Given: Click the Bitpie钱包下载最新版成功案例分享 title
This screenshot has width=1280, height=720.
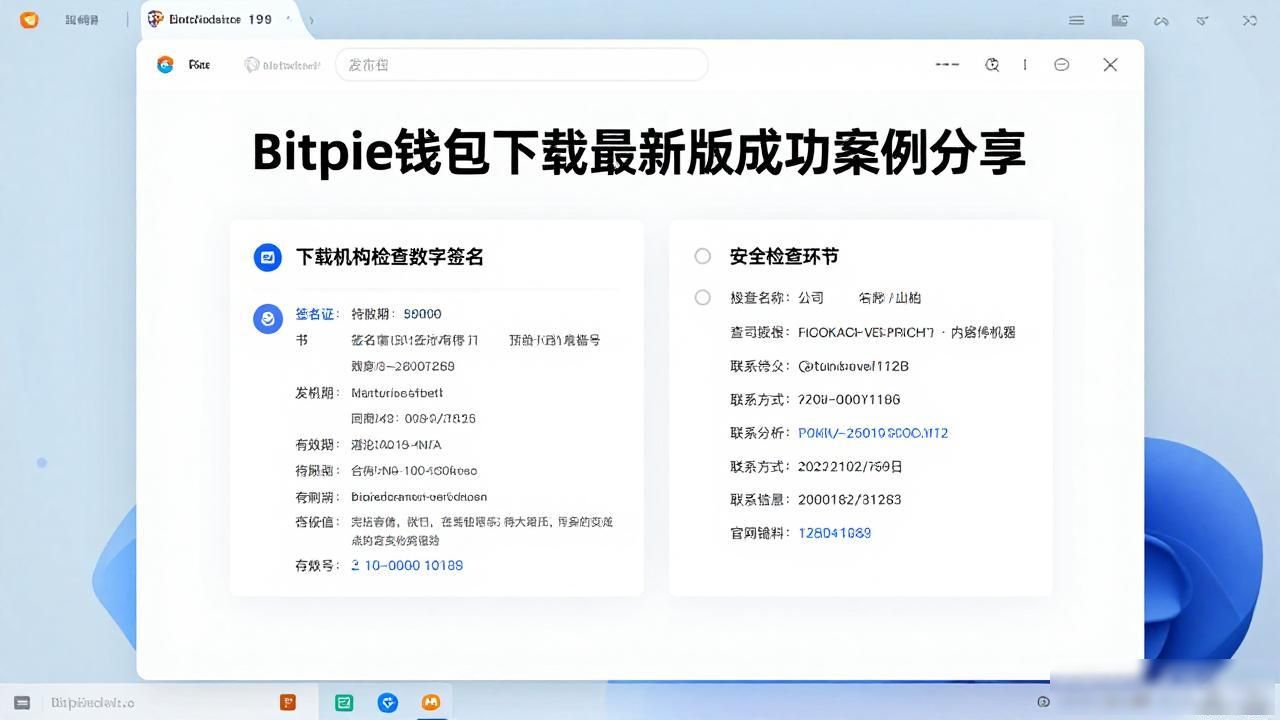Looking at the screenshot, I should [x=639, y=153].
